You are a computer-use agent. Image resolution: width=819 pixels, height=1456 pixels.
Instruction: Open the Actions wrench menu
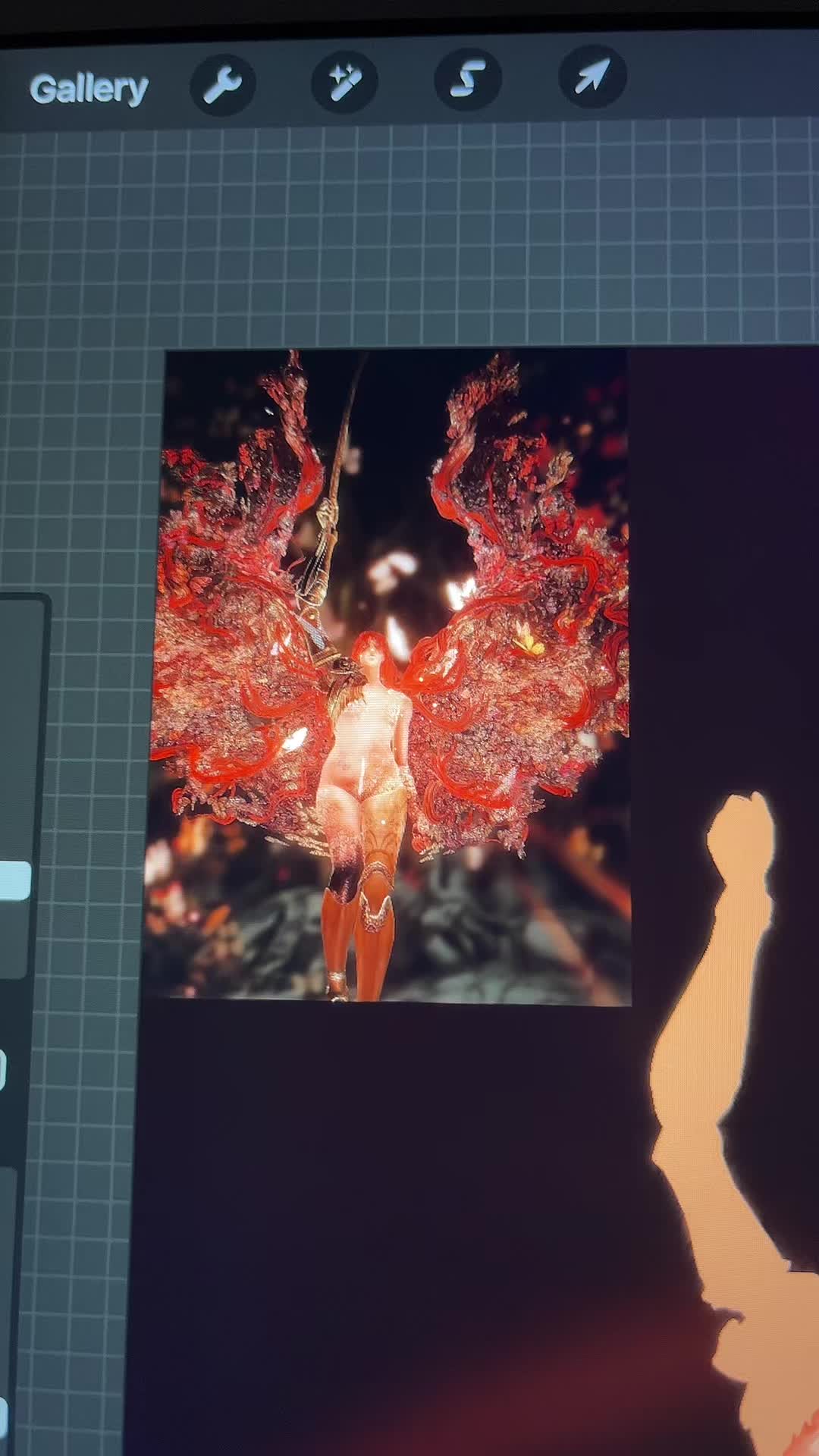[x=222, y=83]
